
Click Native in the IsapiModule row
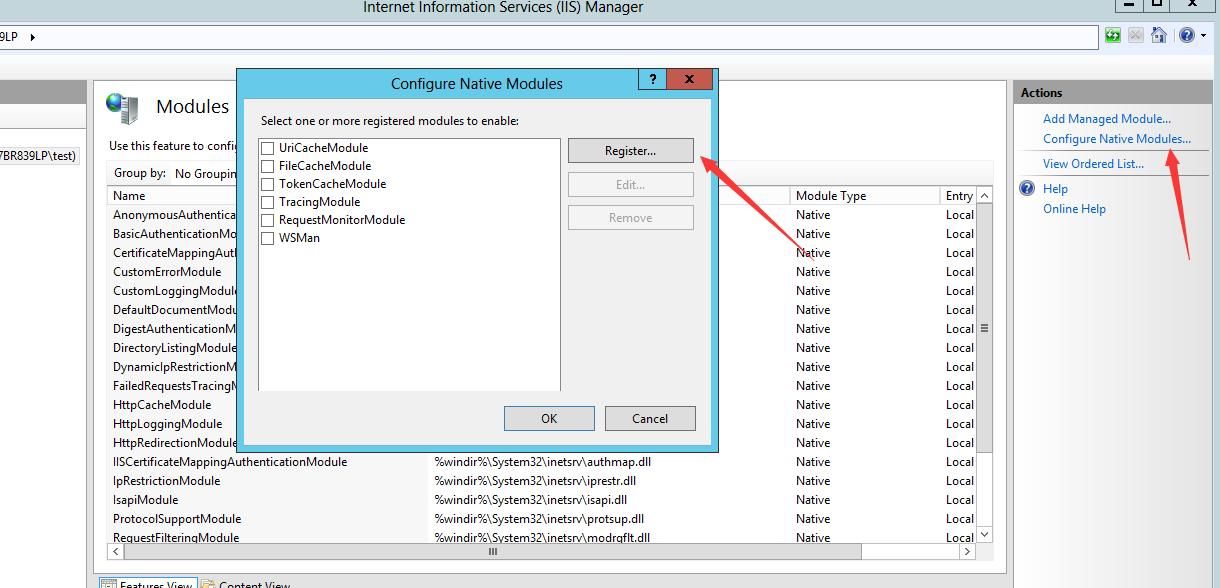point(813,500)
